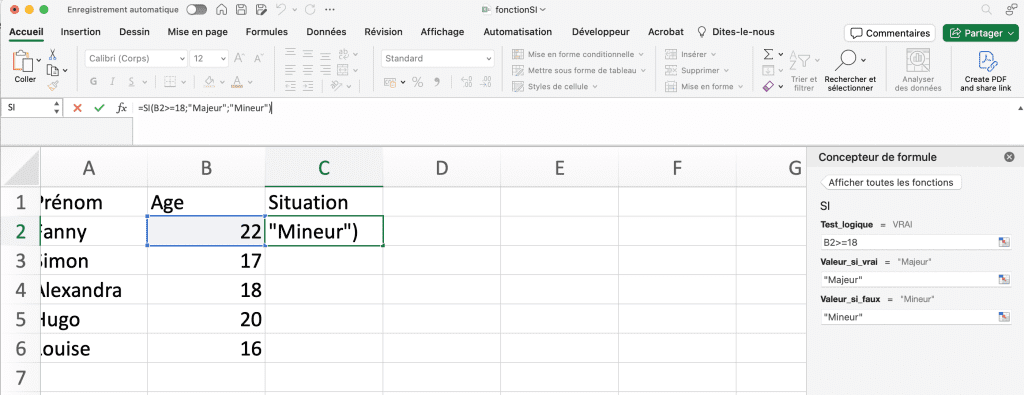Confirm formula with green checkmark

99,108
